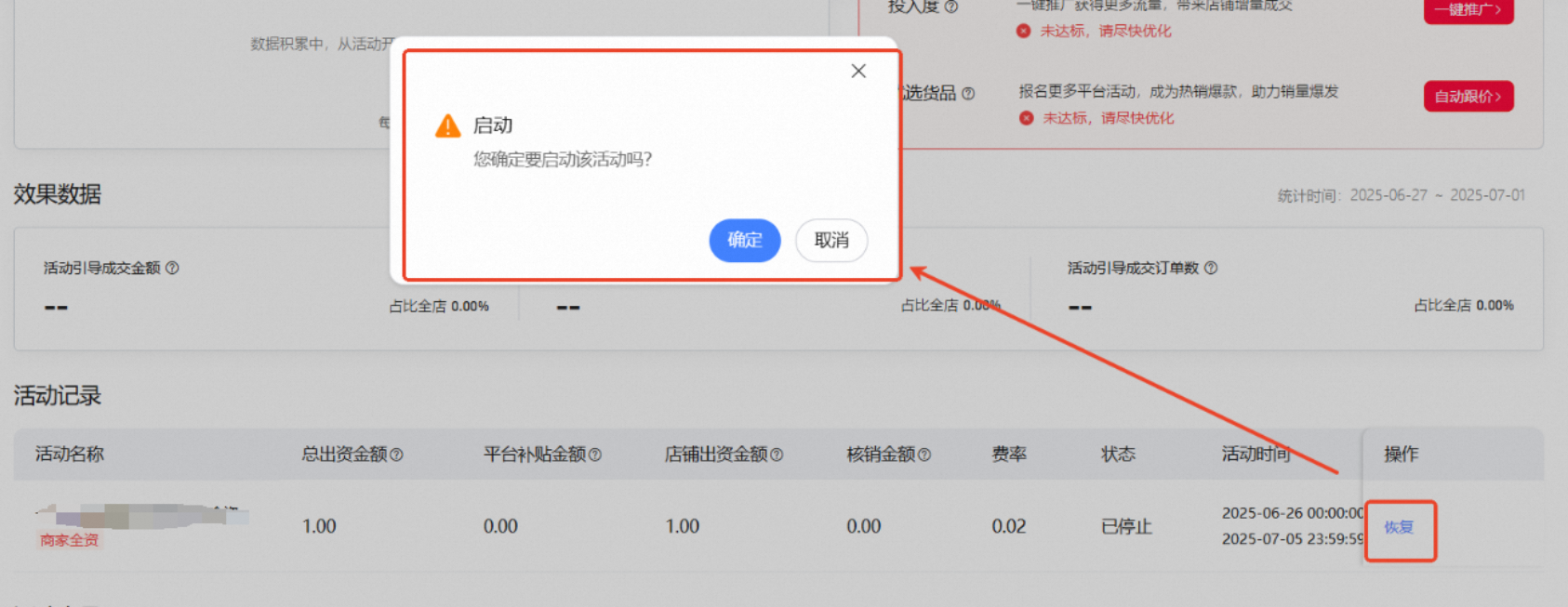Click the help icon next to 平台补贴金额
The height and width of the screenshot is (607, 1568).
pos(595,455)
